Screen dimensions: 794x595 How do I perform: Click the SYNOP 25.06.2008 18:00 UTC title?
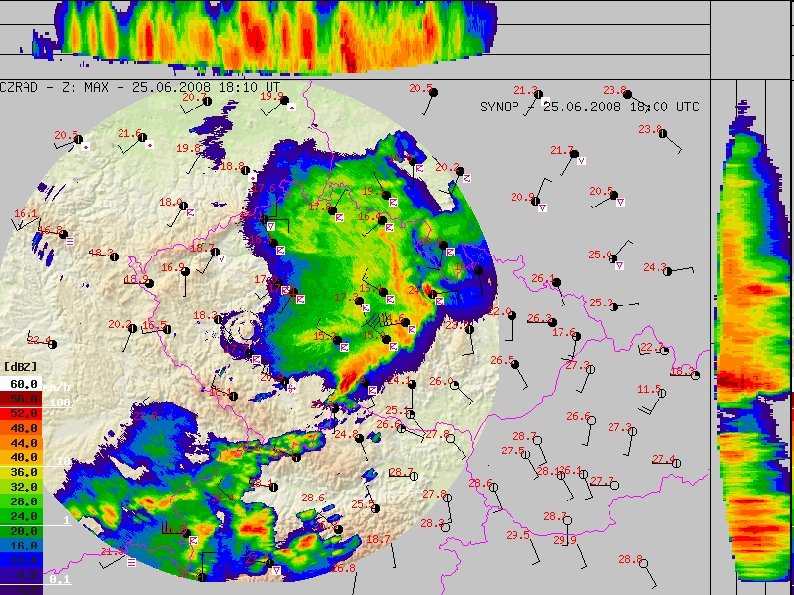pos(589,106)
